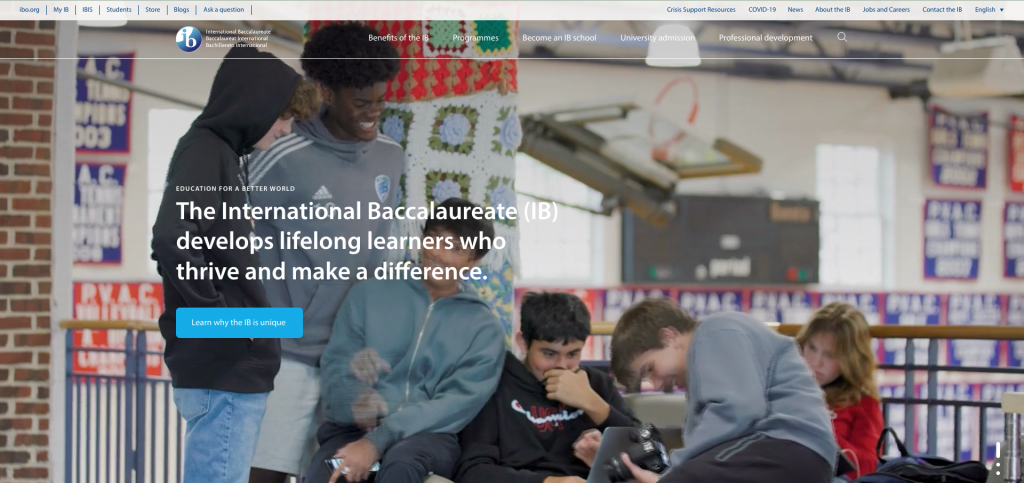Click the active carousel slide indicator bar
This screenshot has width=1024, height=483.
998,450
